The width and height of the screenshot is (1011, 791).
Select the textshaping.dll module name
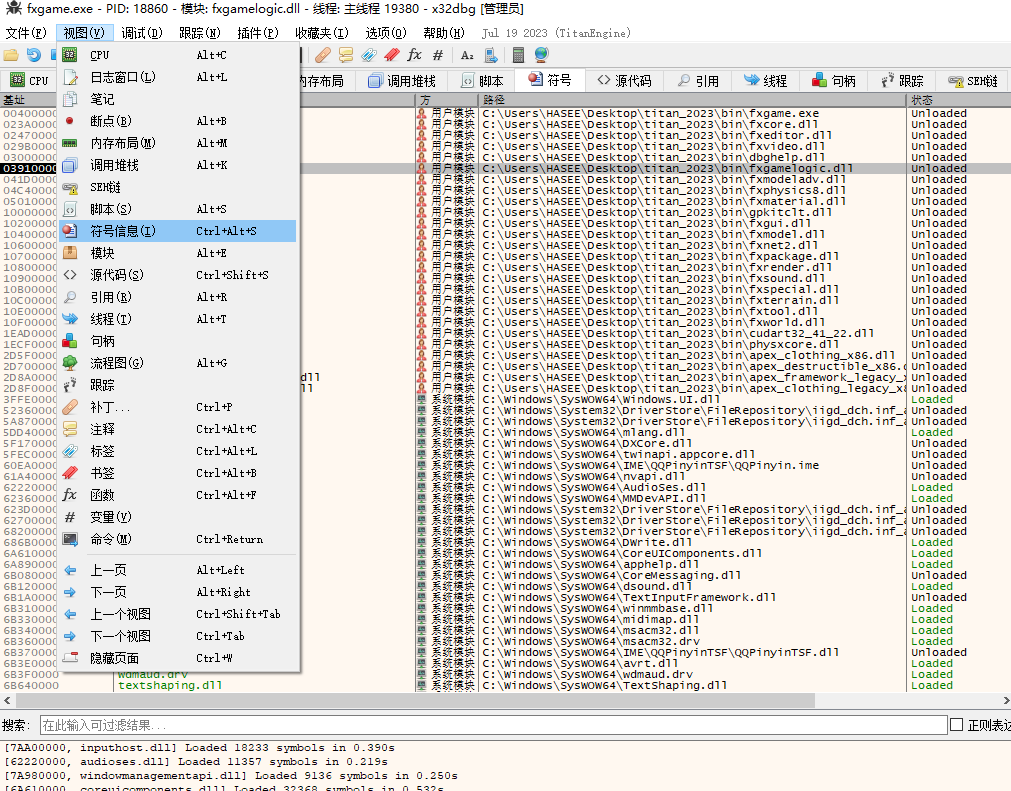170,685
